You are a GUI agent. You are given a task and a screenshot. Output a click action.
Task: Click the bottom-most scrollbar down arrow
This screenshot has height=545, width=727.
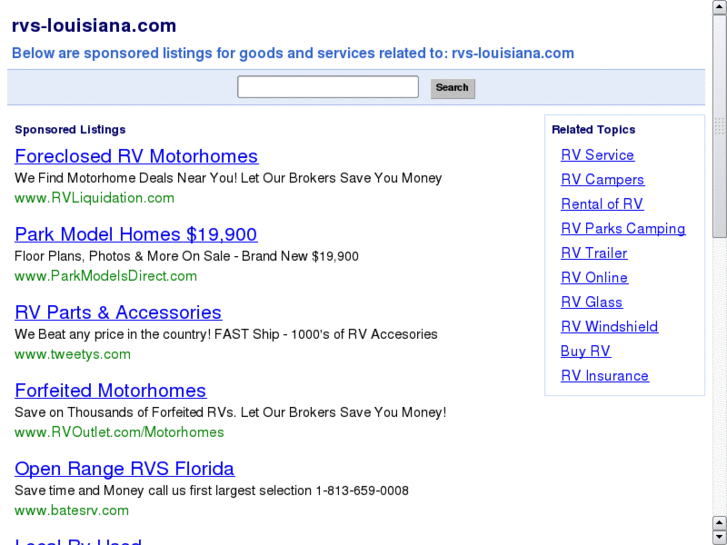[719, 537]
